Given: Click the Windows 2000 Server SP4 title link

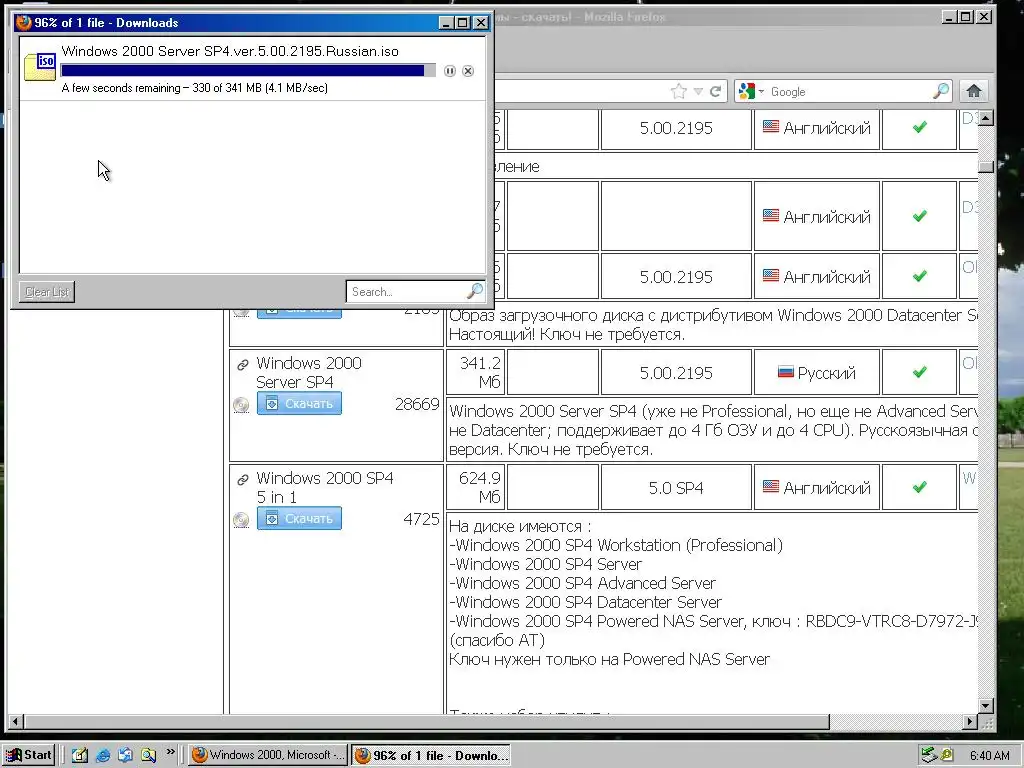Looking at the screenshot, I should pyautogui.click(x=308, y=372).
